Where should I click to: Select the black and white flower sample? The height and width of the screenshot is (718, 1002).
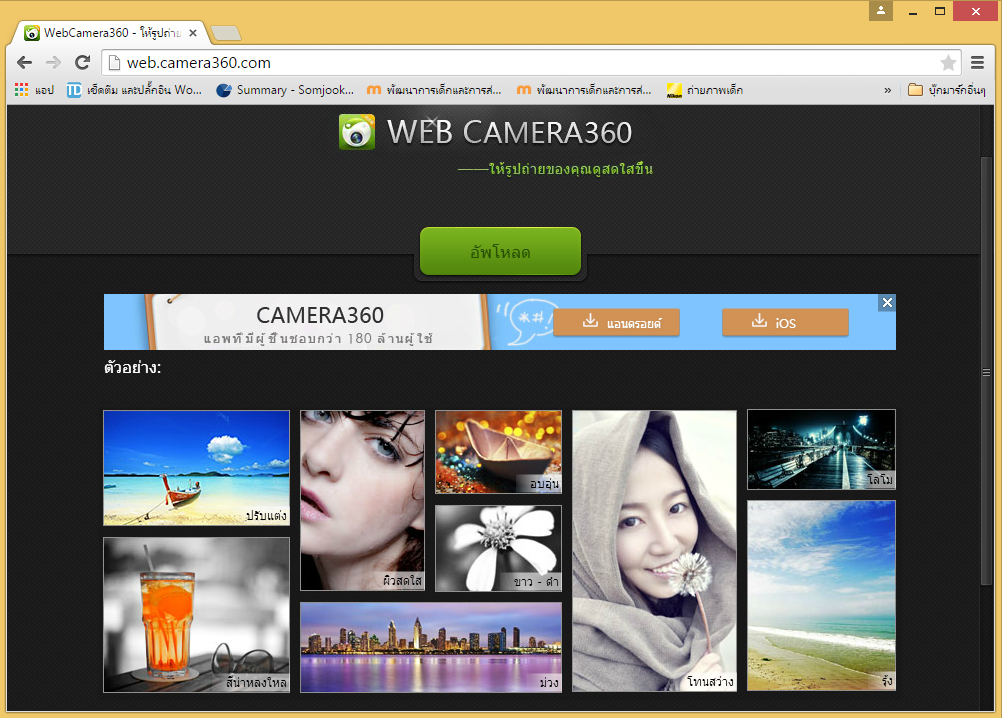(x=498, y=548)
